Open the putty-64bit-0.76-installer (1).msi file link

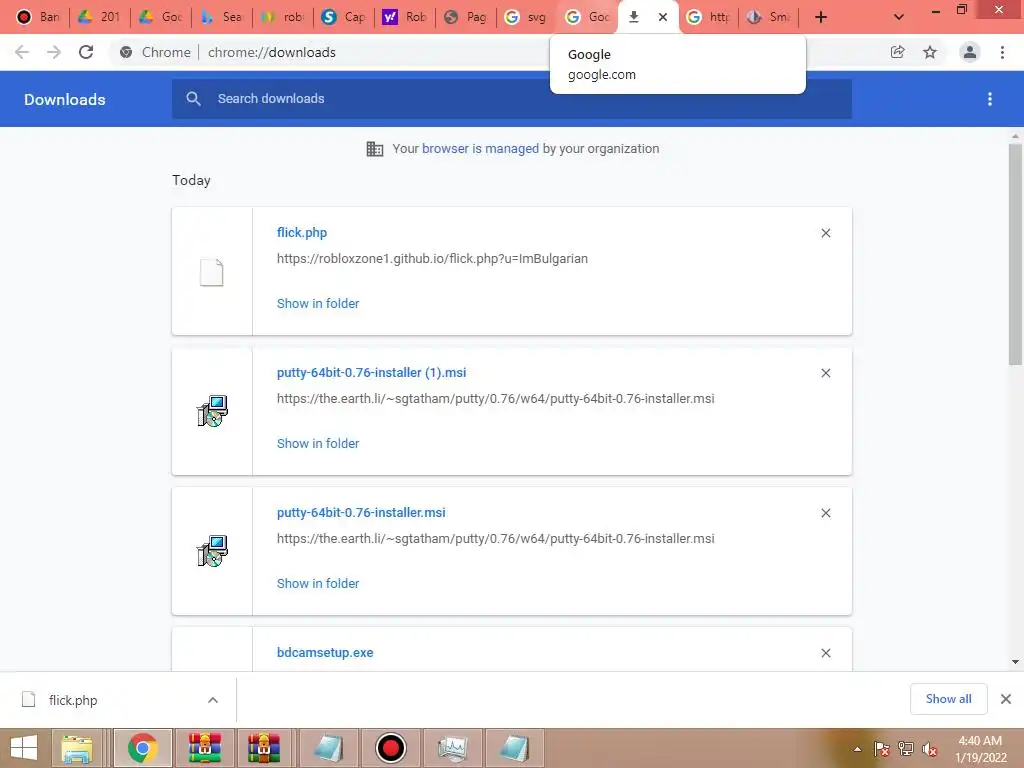coord(372,372)
